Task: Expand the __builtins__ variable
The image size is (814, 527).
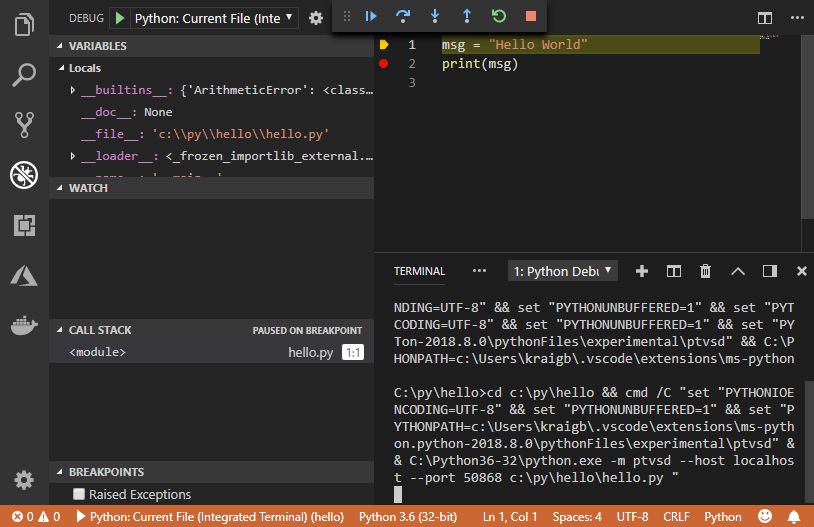Action: click(73, 90)
